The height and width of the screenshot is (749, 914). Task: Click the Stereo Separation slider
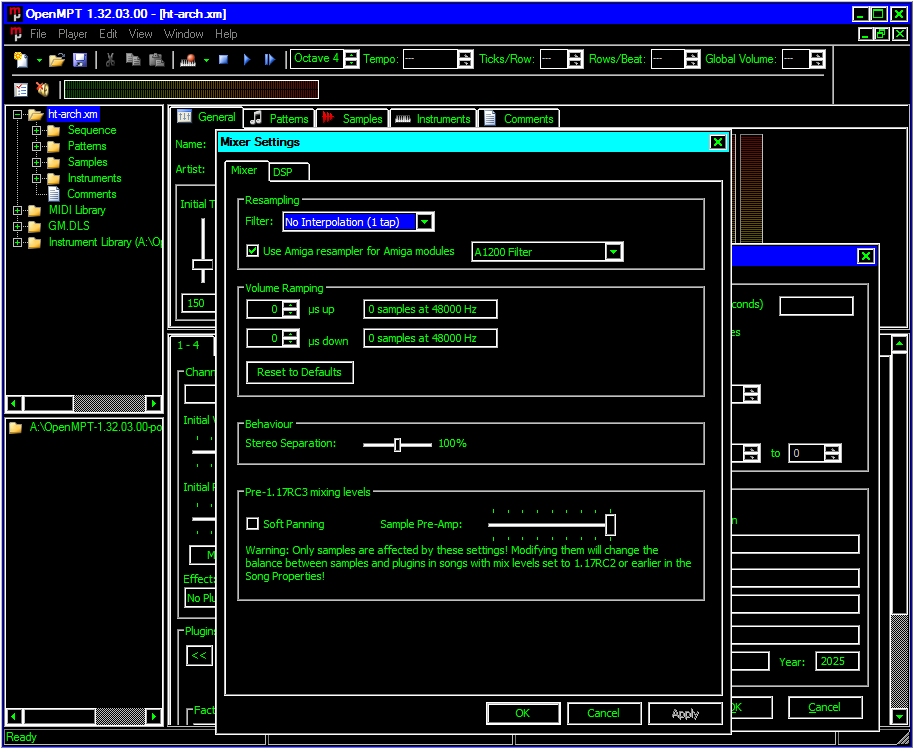pyautogui.click(x=398, y=445)
